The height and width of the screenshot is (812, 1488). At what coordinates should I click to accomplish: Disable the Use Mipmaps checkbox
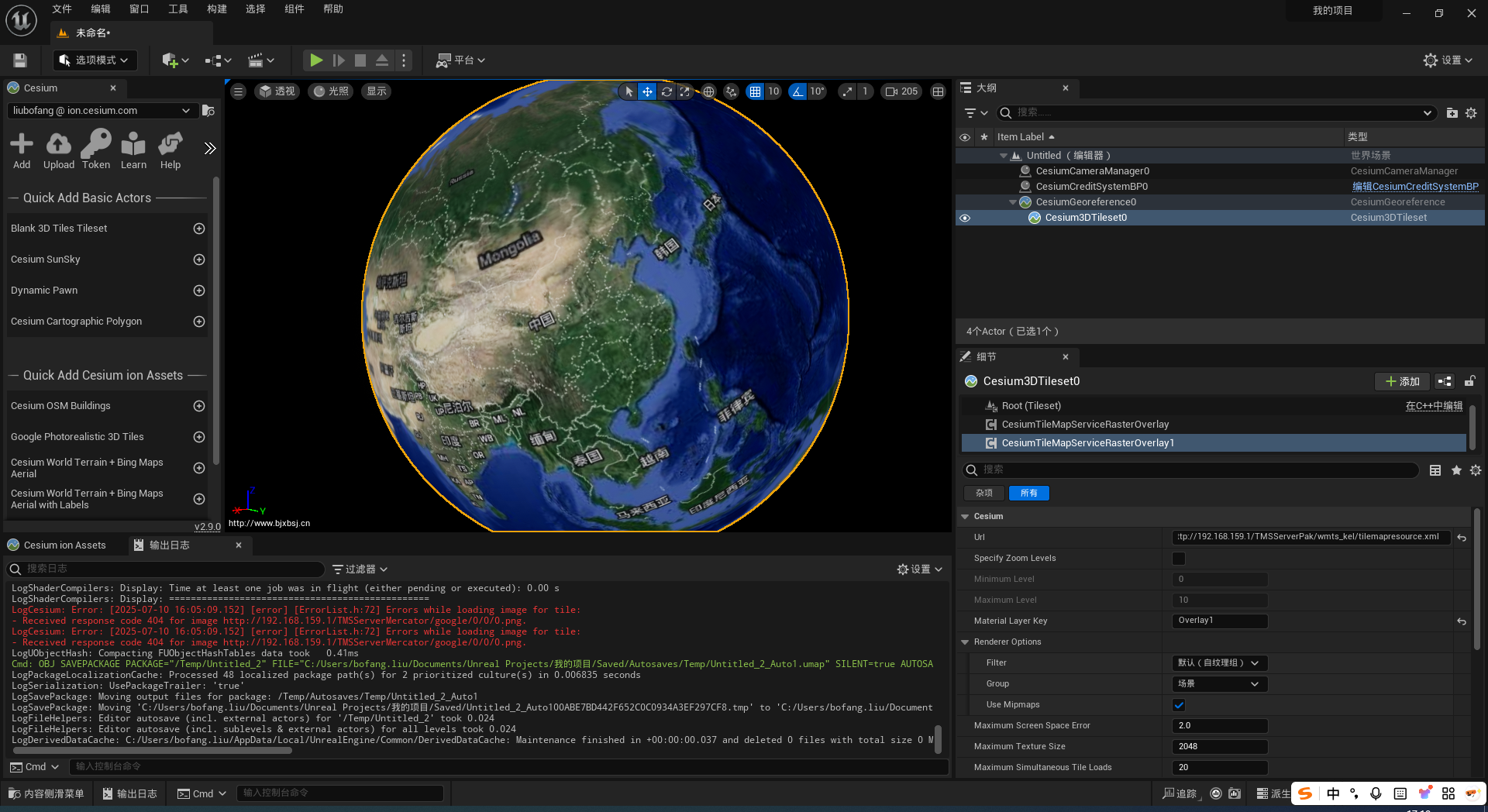(1178, 704)
